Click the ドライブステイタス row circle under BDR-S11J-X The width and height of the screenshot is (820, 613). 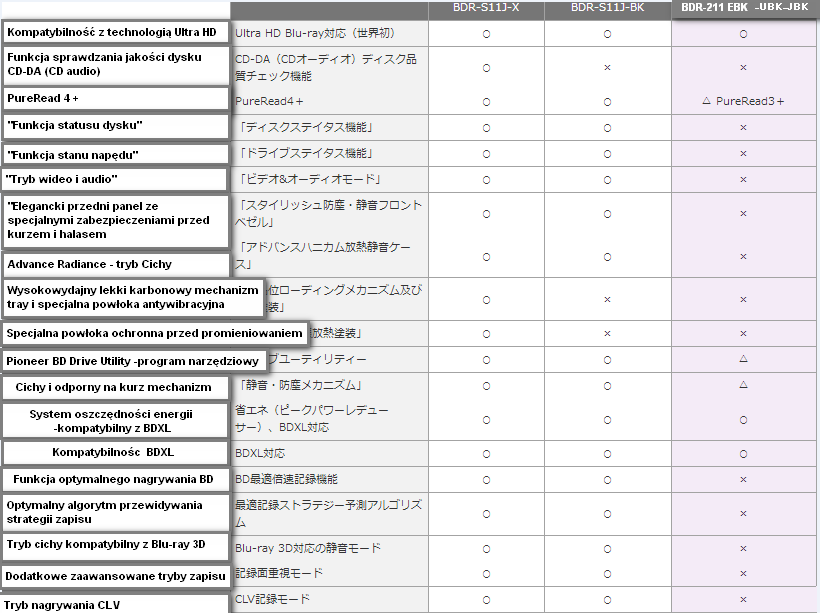[x=486, y=154]
